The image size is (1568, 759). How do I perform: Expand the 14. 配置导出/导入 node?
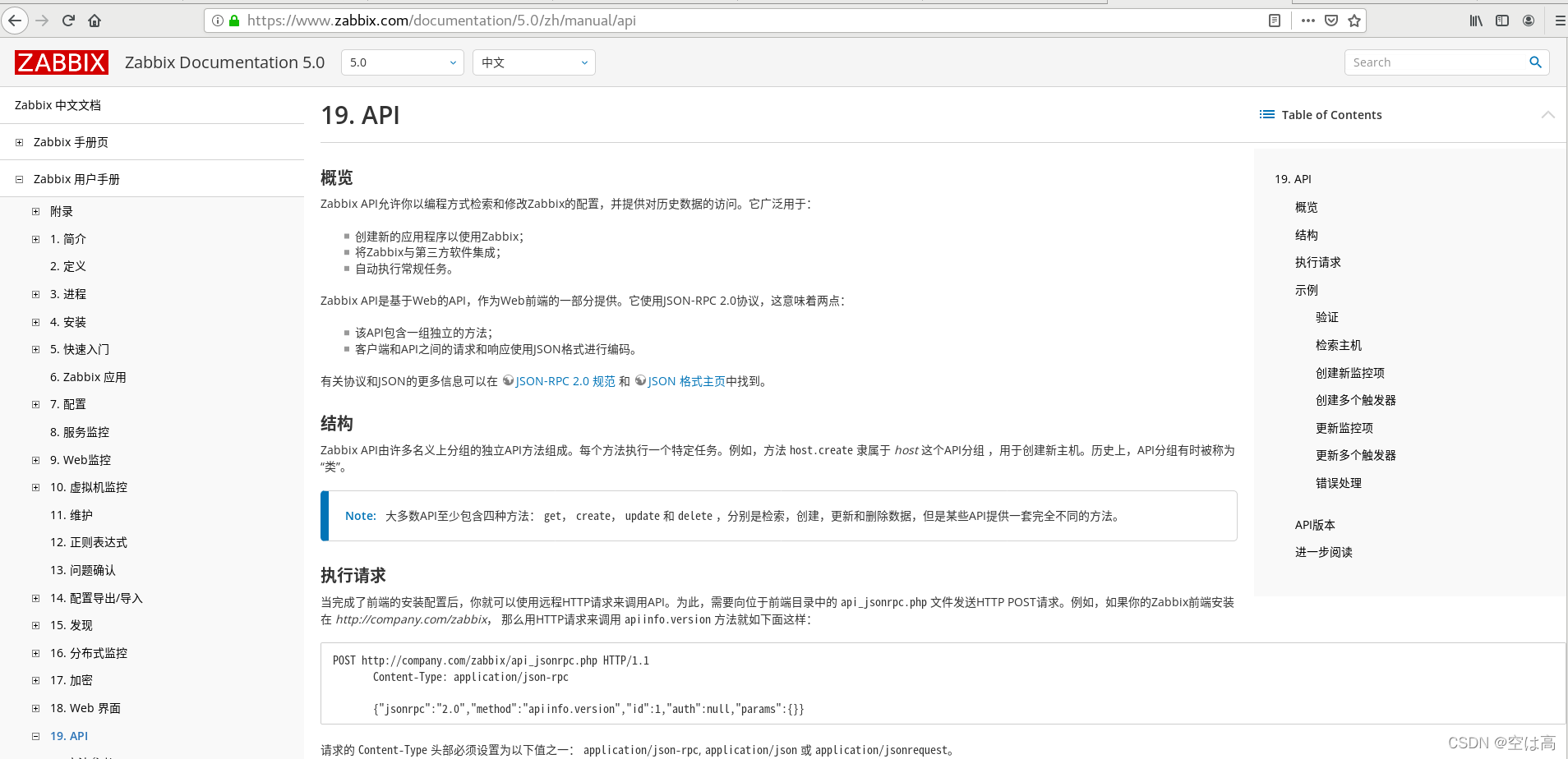coord(35,598)
